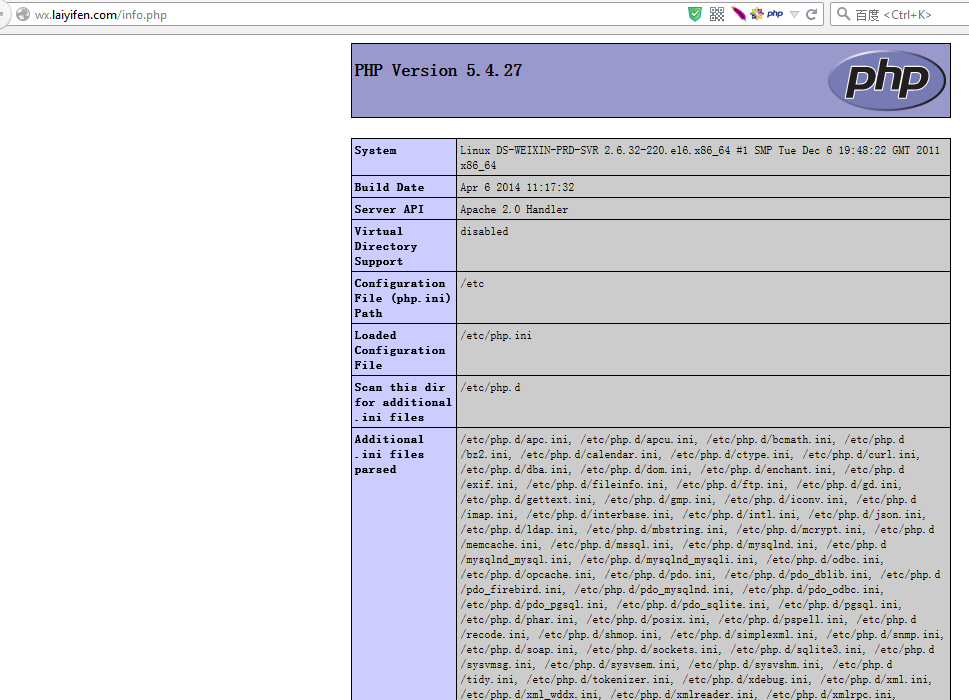Click the 'disabled' value
Viewport: 969px width, 700px height.
pyautogui.click(x=484, y=231)
